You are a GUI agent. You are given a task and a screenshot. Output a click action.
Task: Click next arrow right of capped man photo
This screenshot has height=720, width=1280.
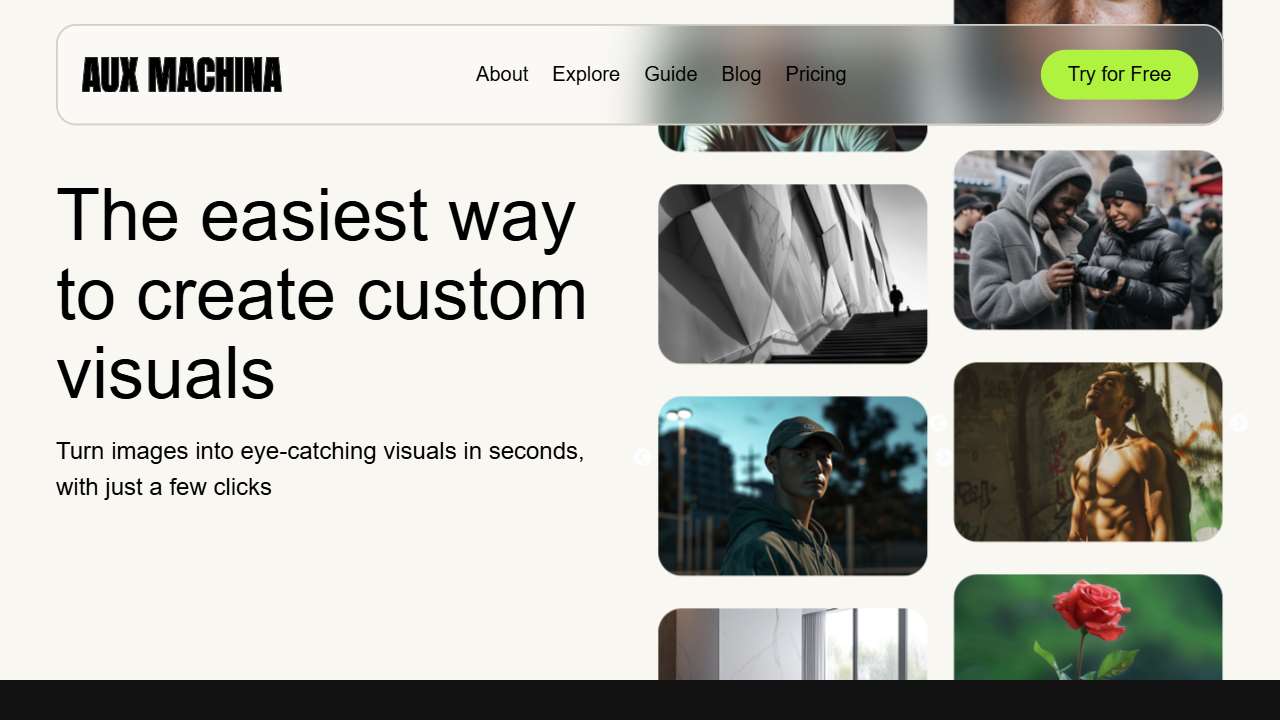click(x=943, y=457)
